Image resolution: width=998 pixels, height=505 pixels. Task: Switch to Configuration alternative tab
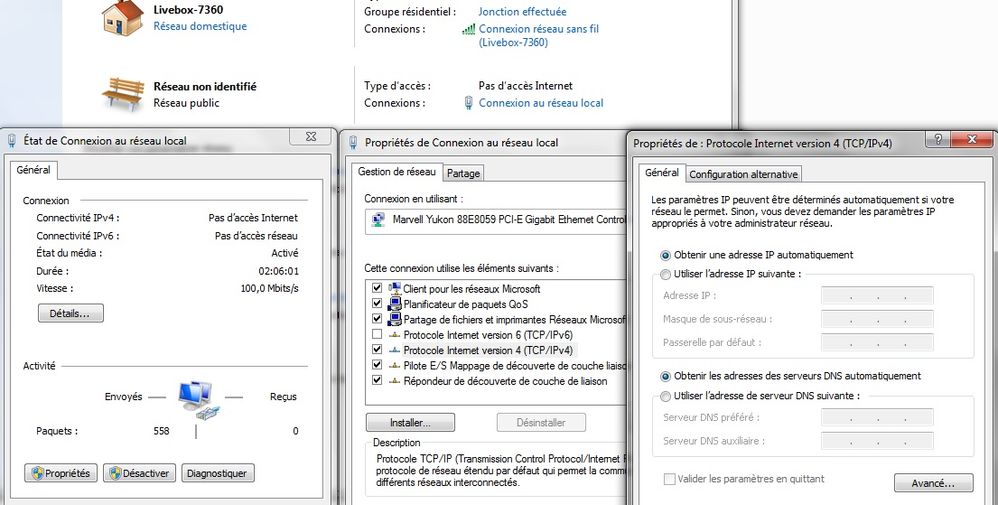tap(743, 174)
